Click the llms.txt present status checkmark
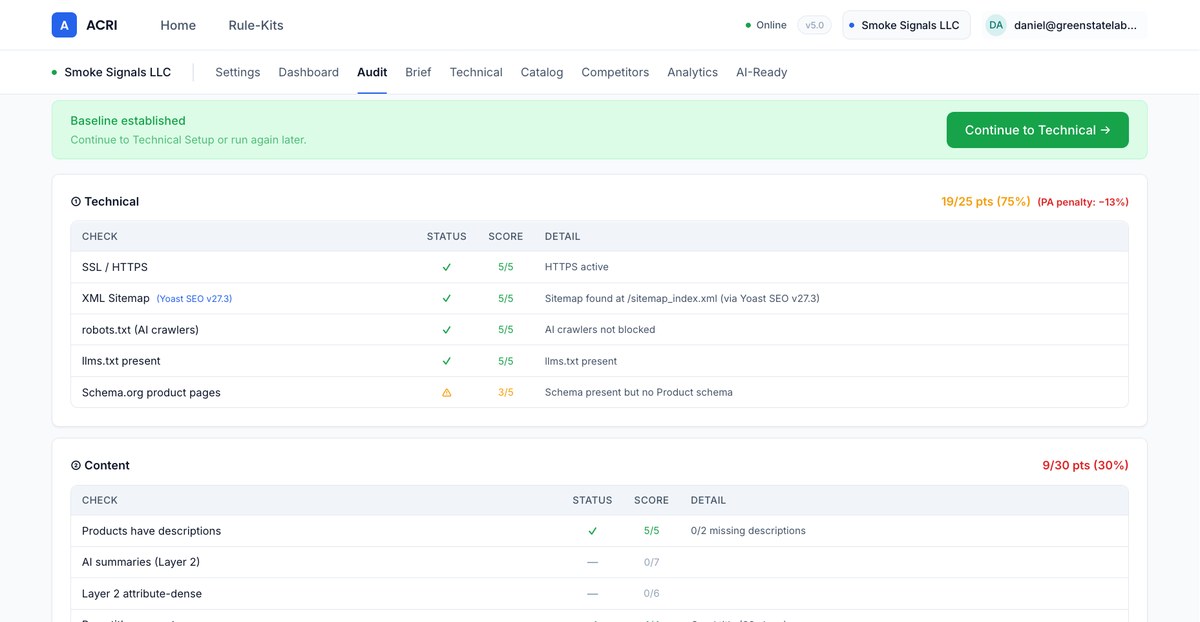The image size is (1200, 622). coord(446,361)
